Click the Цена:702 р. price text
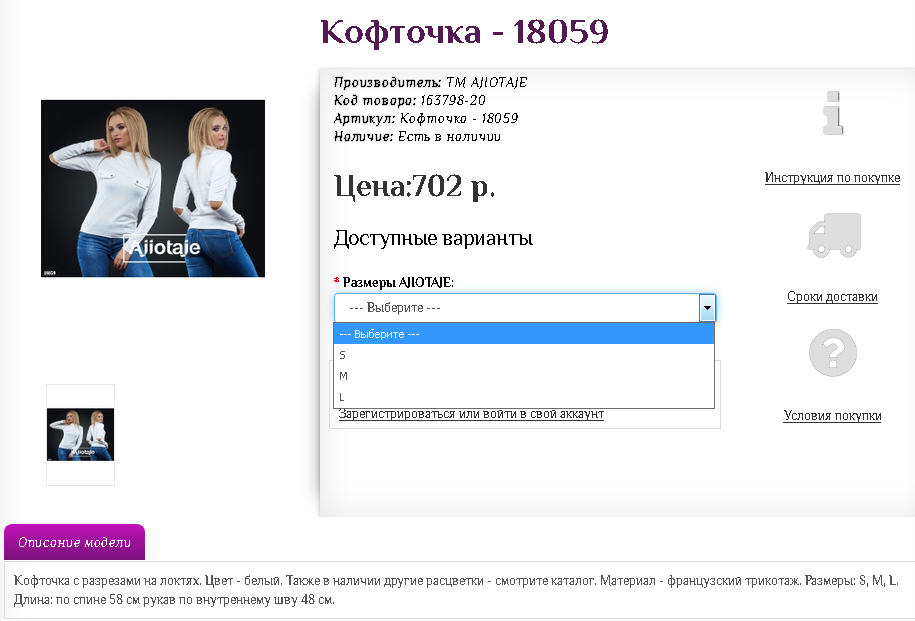The height and width of the screenshot is (621, 915). click(x=414, y=187)
